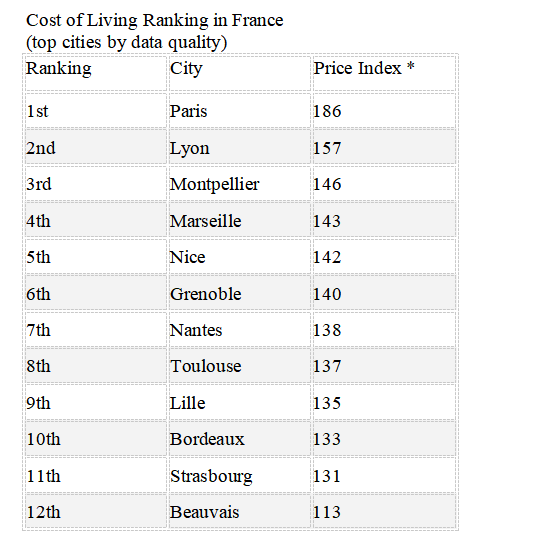Image resolution: width=541 pixels, height=542 pixels.
Task: Select the Lille city cell
Action: [x=240, y=403]
